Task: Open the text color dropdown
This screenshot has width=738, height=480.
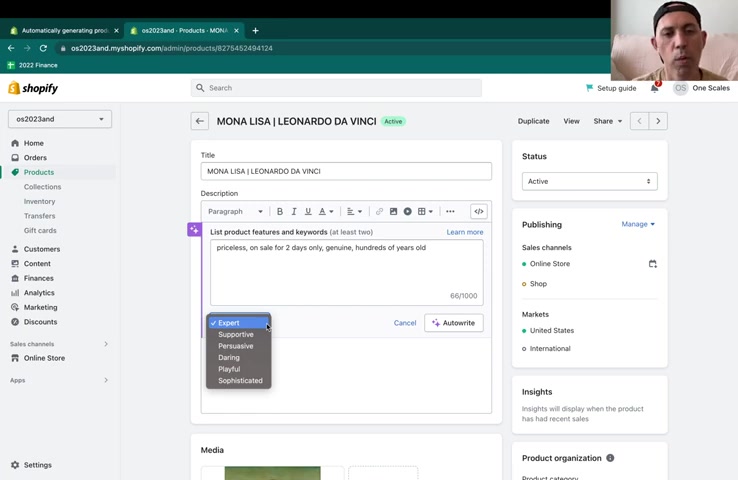Action: (x=326, y=212)
